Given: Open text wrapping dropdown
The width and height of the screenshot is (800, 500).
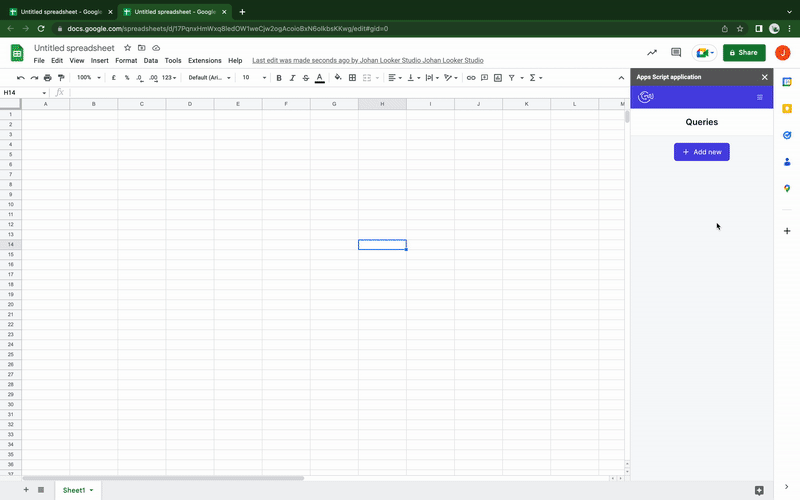Looking at the screenshot, I should coord(432,78).
